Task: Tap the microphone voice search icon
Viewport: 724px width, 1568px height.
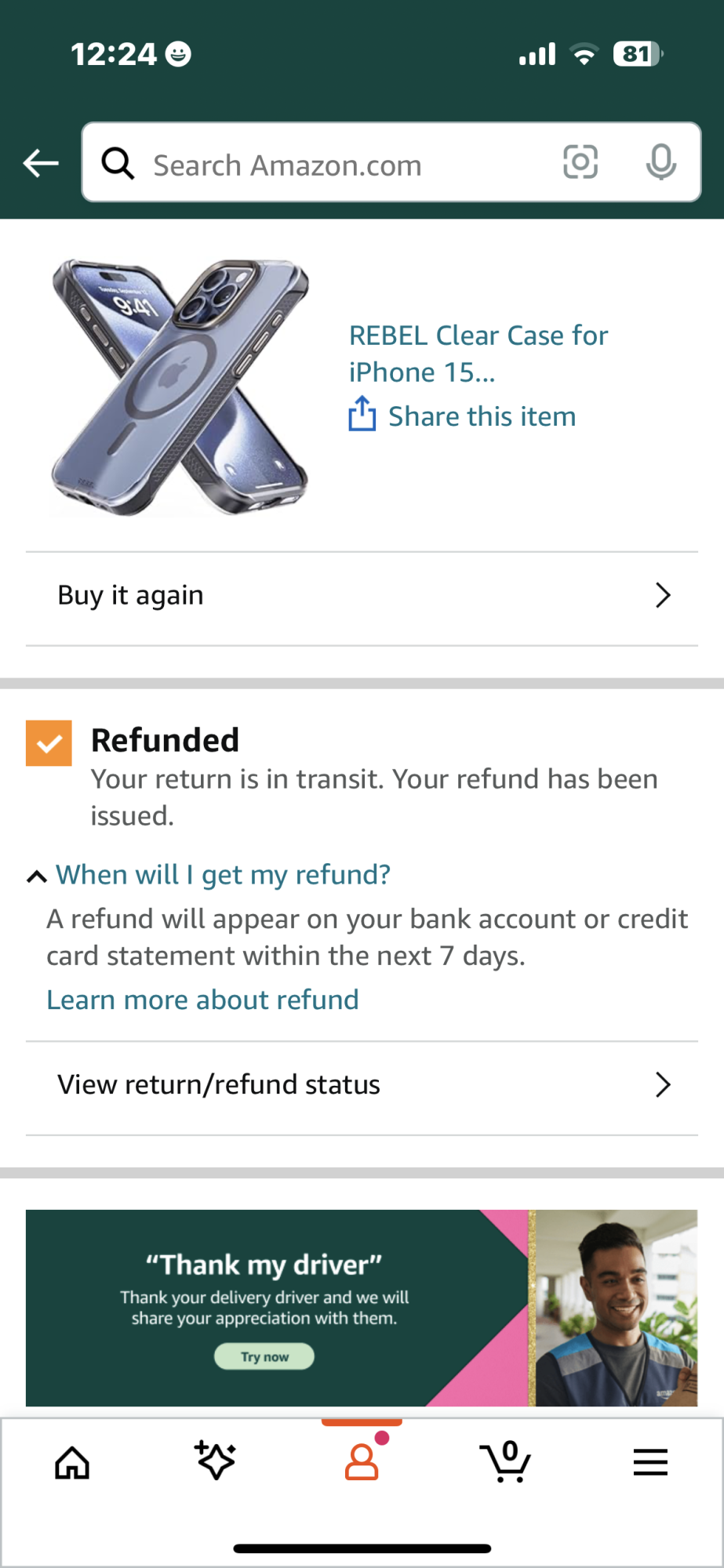Action: [660, 162]
